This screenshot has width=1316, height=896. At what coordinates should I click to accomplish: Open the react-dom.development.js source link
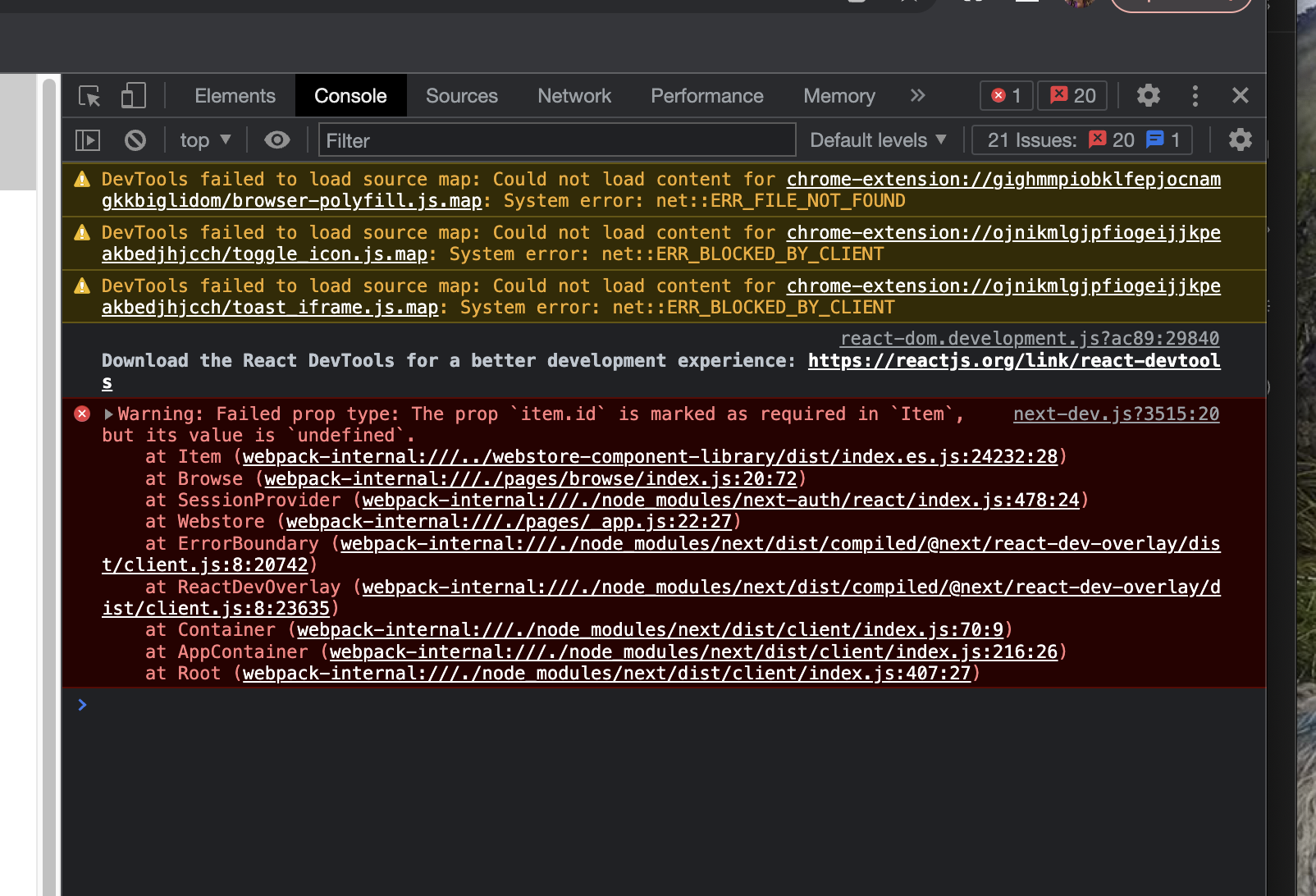click(1030, 338)
